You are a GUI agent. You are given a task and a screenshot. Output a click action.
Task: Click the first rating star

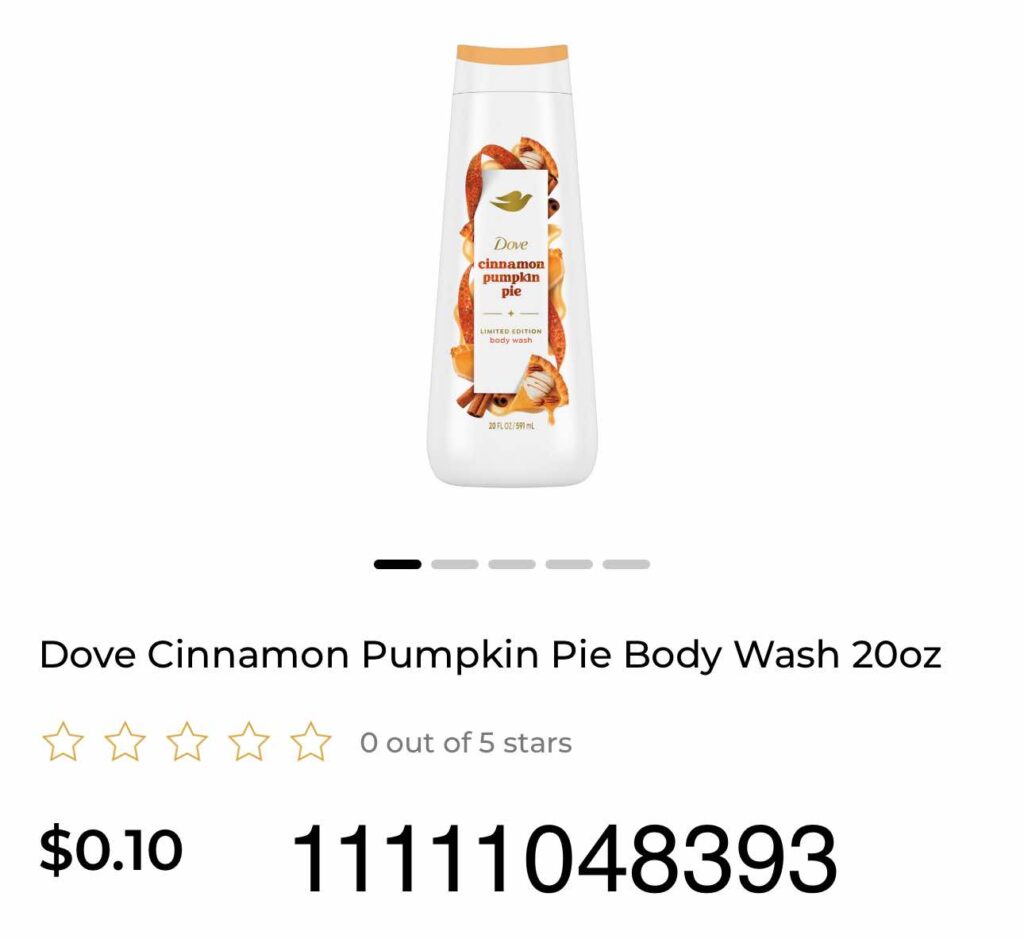[63, 742]
